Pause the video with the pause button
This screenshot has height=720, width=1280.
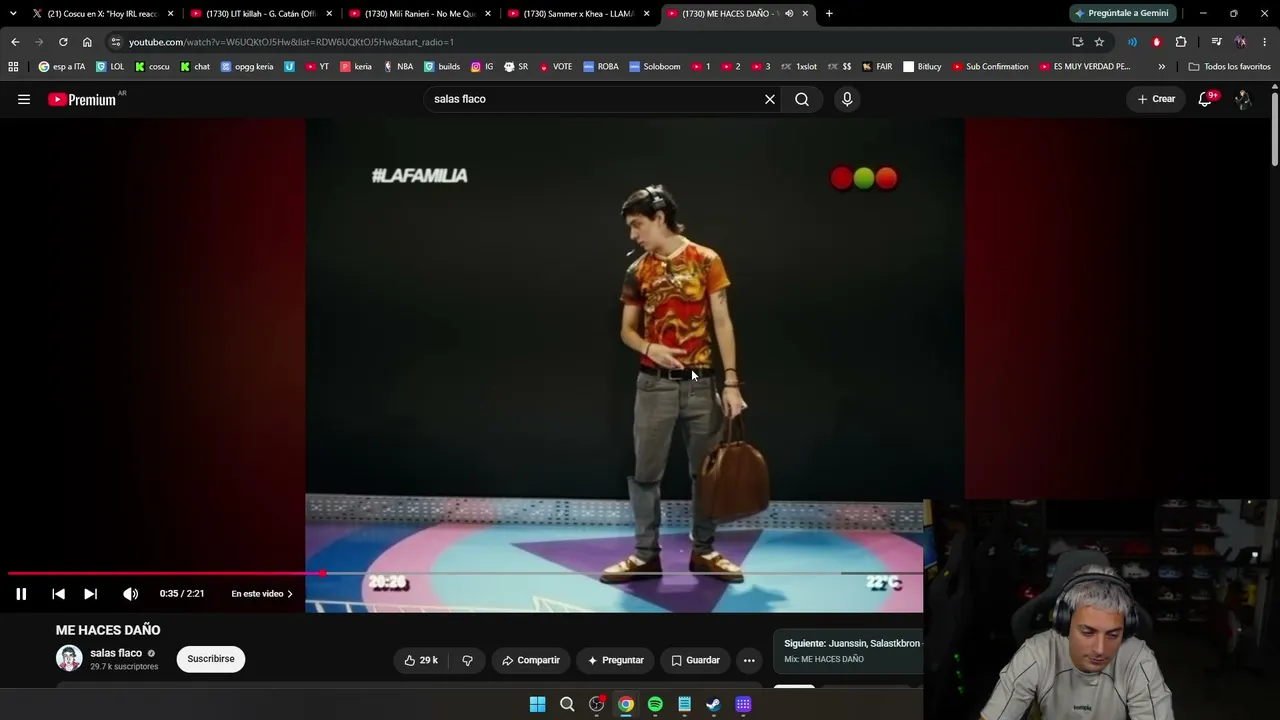[x=21, y=594]
